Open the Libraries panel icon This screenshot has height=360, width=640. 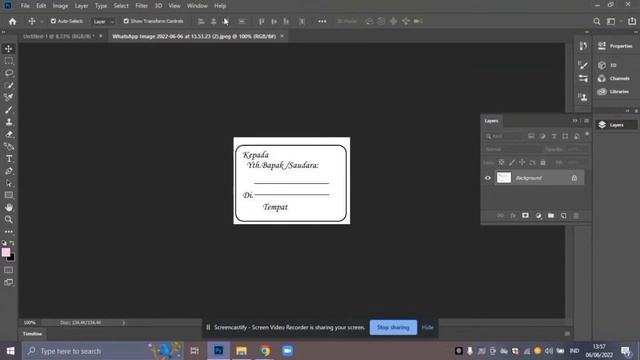pos(602,92)
